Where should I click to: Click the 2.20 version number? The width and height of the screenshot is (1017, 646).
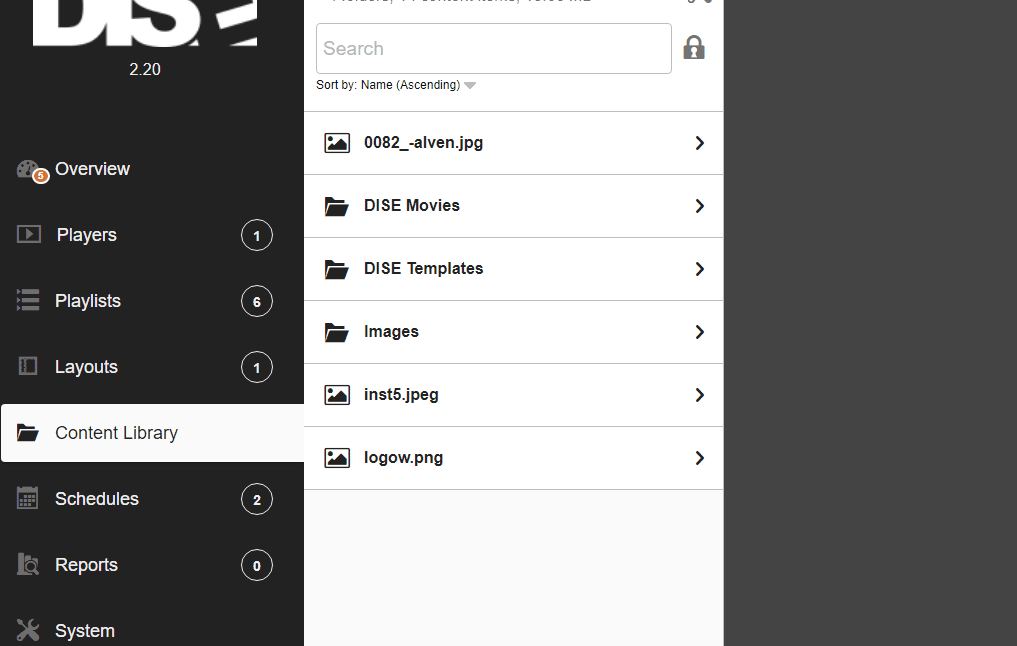[145, 69]
